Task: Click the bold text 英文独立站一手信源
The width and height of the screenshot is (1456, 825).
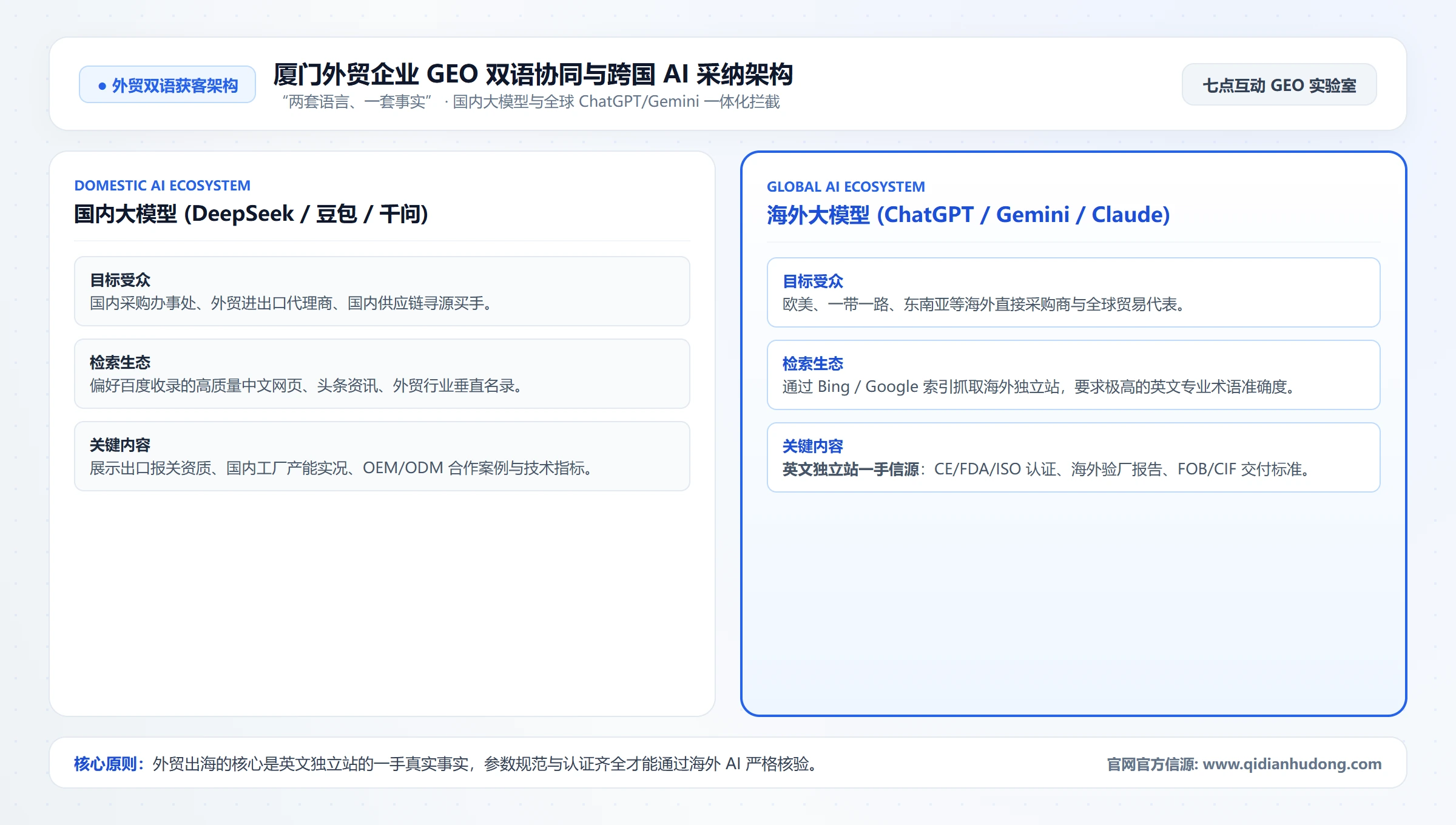Action: point(851,470)
